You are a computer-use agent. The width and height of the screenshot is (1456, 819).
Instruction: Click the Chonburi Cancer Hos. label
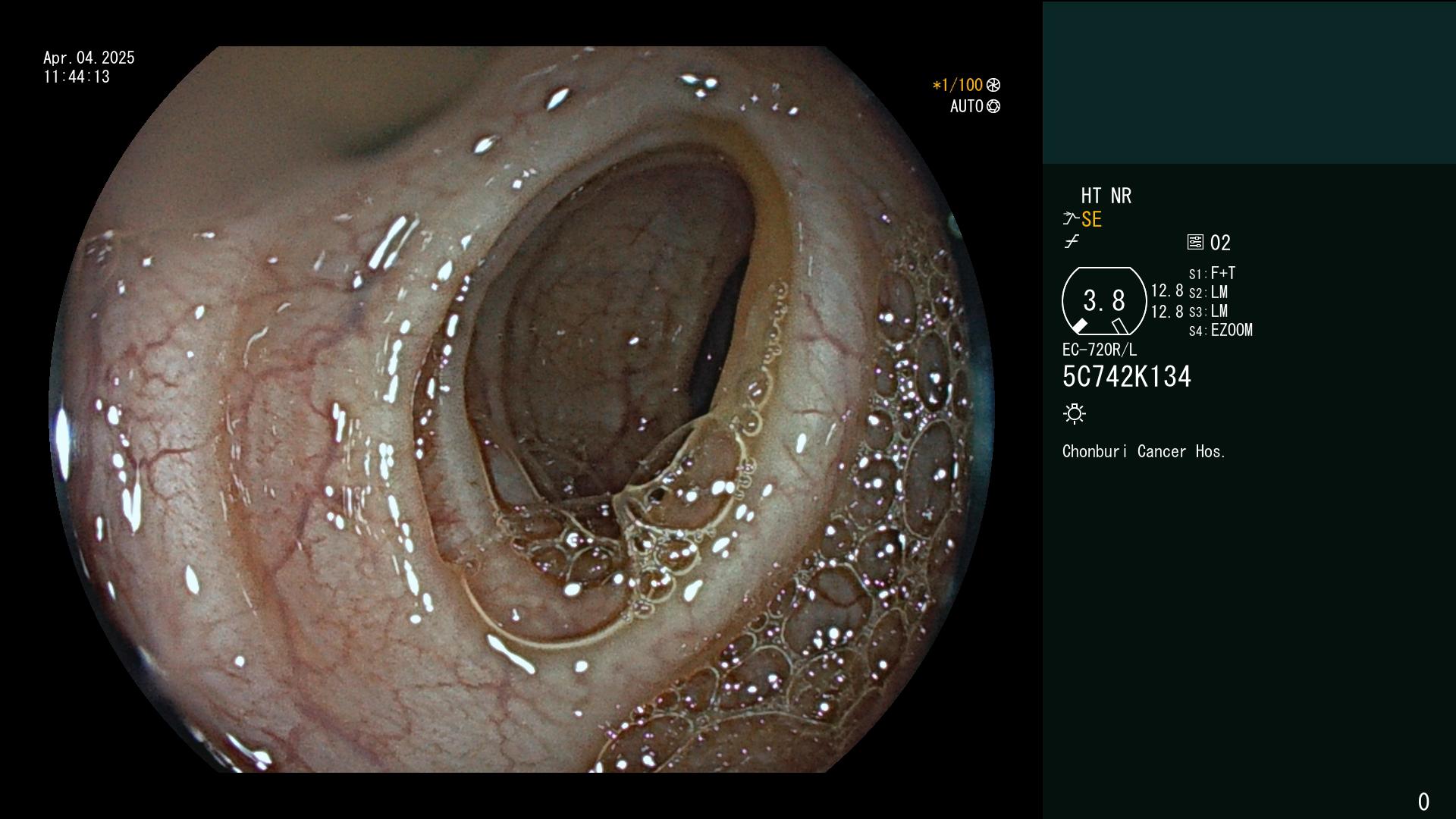coord(1144,451)
